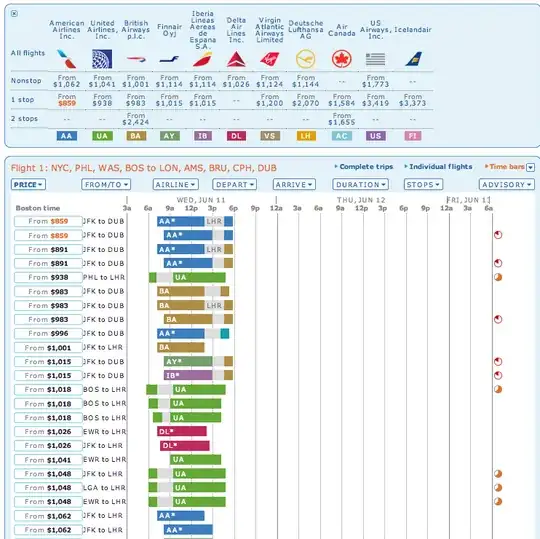Click advisory icon on second $859 row
540x539 pixels.
pos(498,235)
